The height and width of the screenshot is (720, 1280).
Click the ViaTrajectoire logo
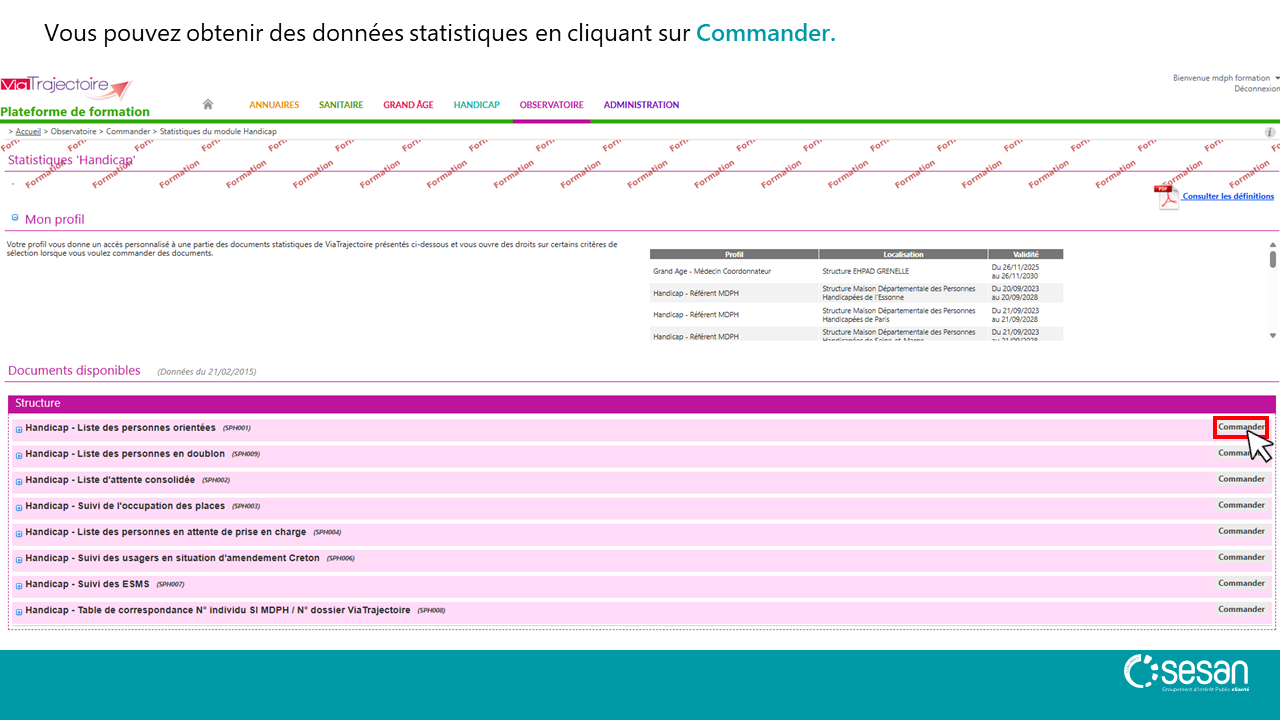coord(66,87)
